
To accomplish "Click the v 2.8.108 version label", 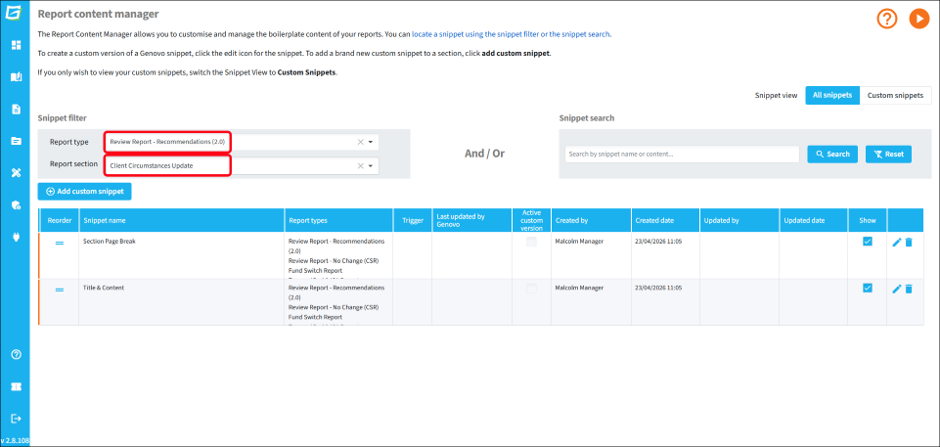I will click(x=15, y=440).
